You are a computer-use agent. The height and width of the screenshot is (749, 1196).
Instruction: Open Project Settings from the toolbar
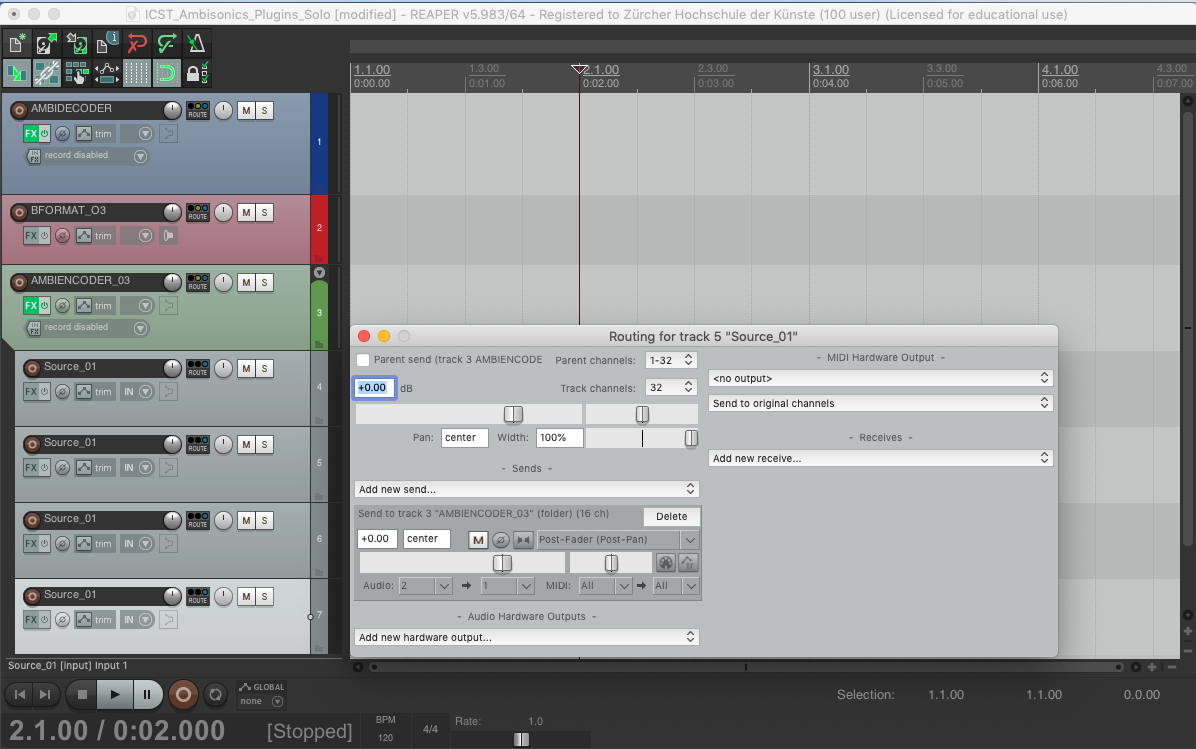(106, 43)
